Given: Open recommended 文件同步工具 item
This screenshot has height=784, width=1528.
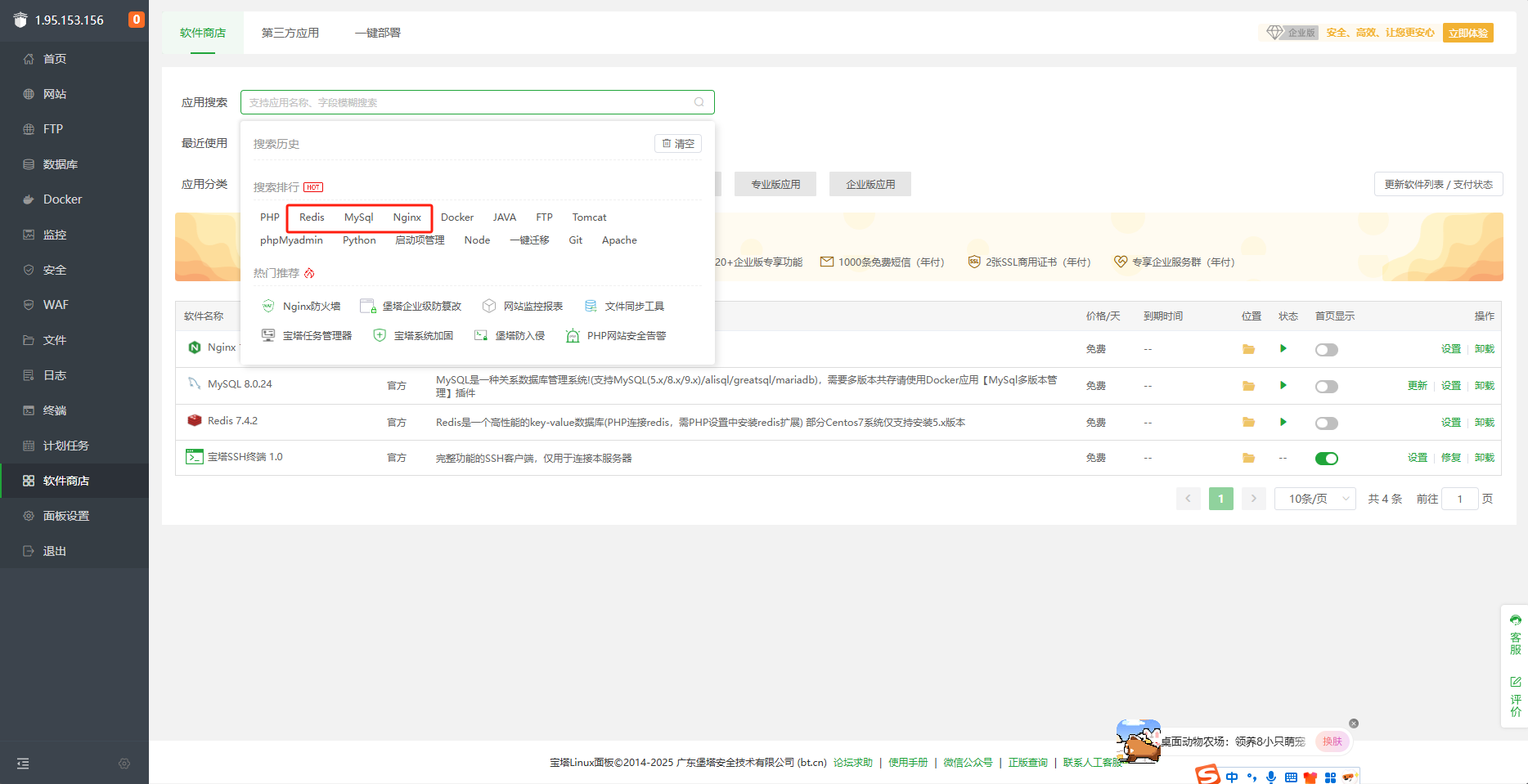Looking at the screenshot, I should point(624,306).
